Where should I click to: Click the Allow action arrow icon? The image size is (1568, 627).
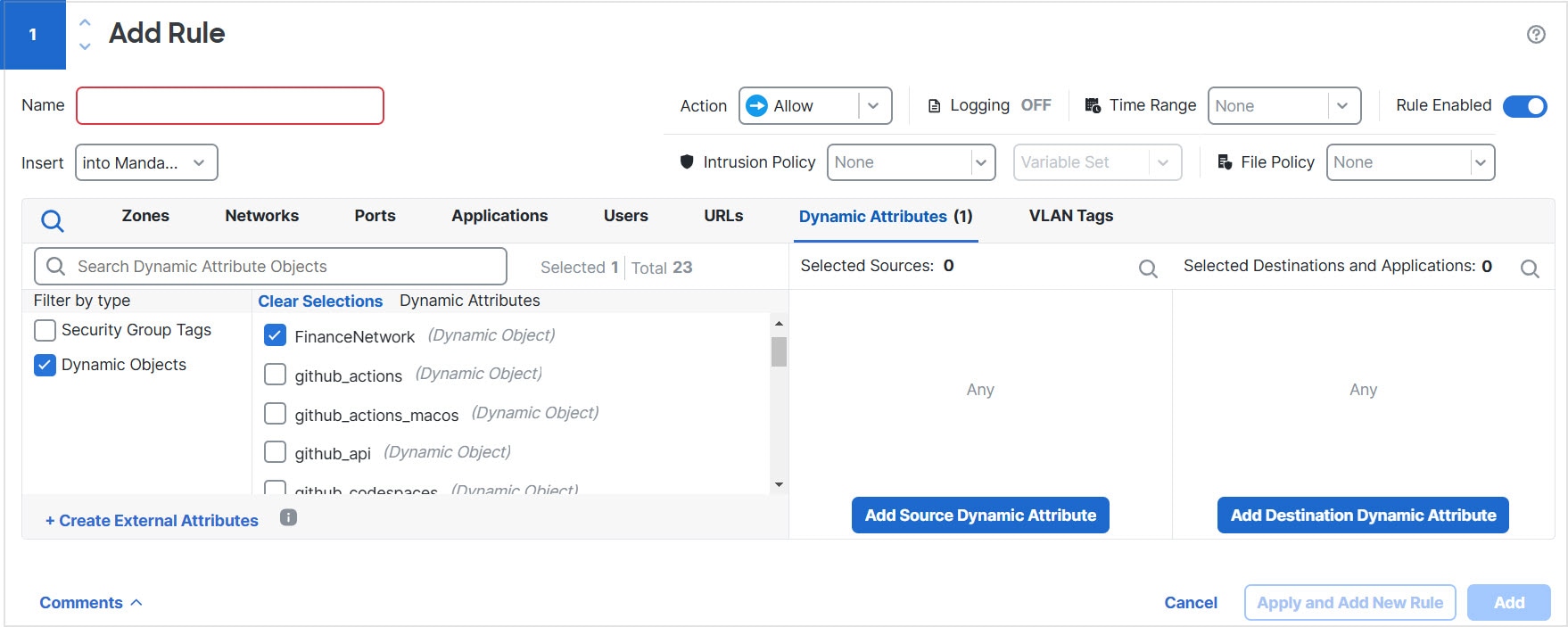coord(756,105)
